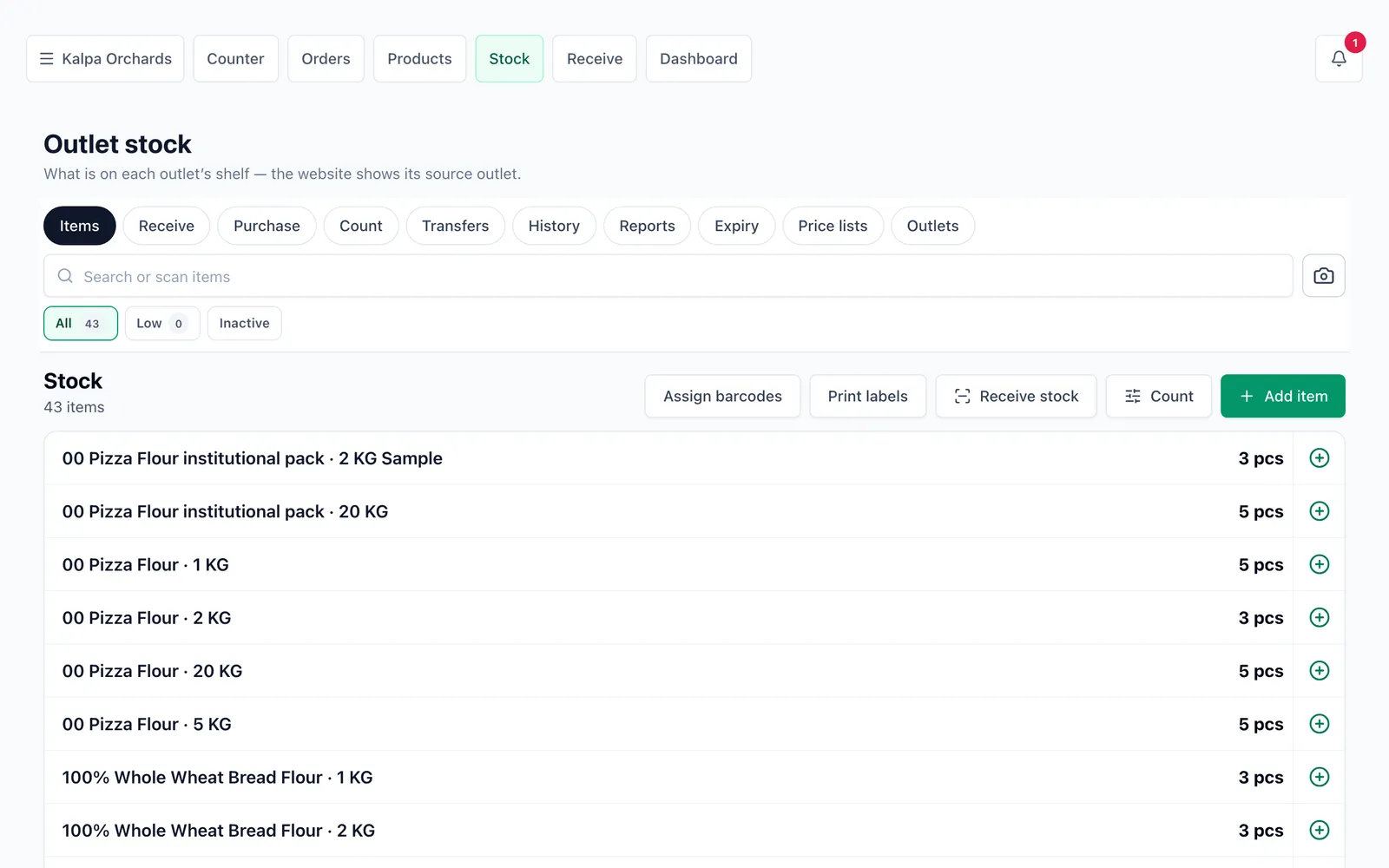Open the Count sub-tab beside Purchase
The width and height of the screenshot is (1389, 868).
[x=360, y=226]
